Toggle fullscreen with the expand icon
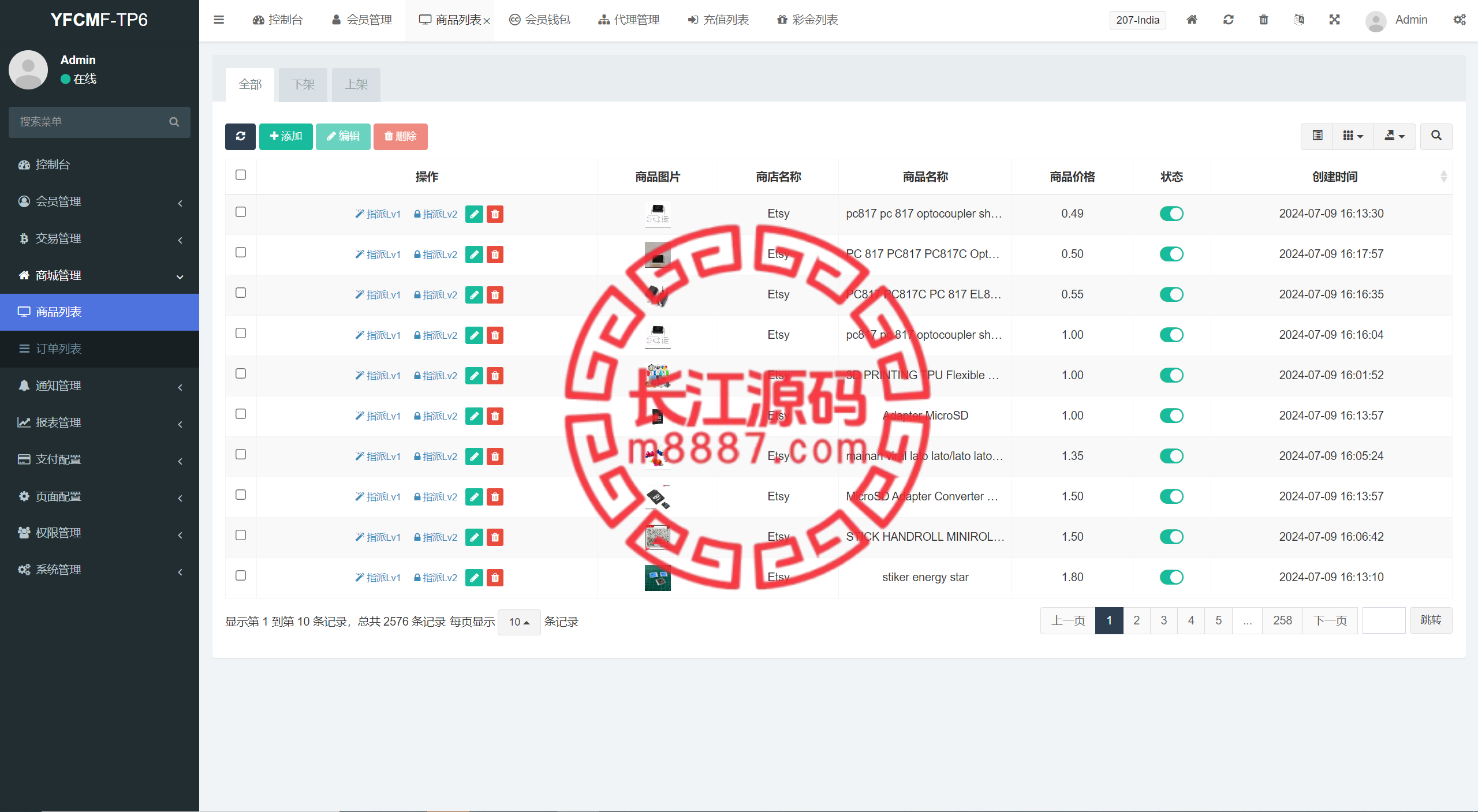Viewport: 1478px width, 812px height. tap(1334, 20)
